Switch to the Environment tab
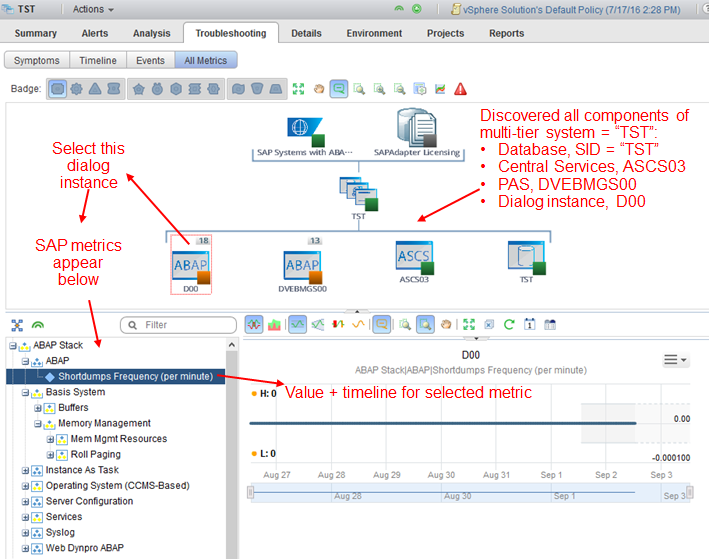Image resolution: width=709 pixels, height=559 pixels. tap(374, 33)
